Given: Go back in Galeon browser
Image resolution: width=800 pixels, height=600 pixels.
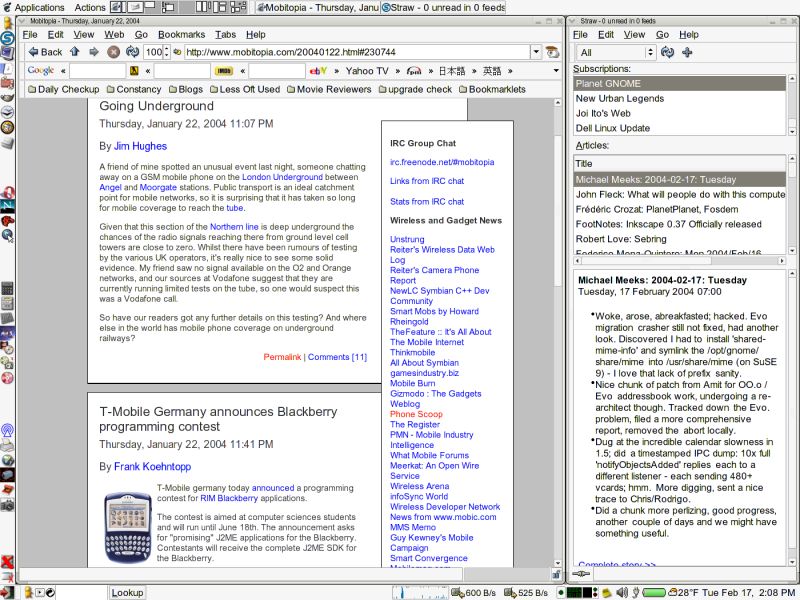Looking at the screenshot, I should (45, 52).
